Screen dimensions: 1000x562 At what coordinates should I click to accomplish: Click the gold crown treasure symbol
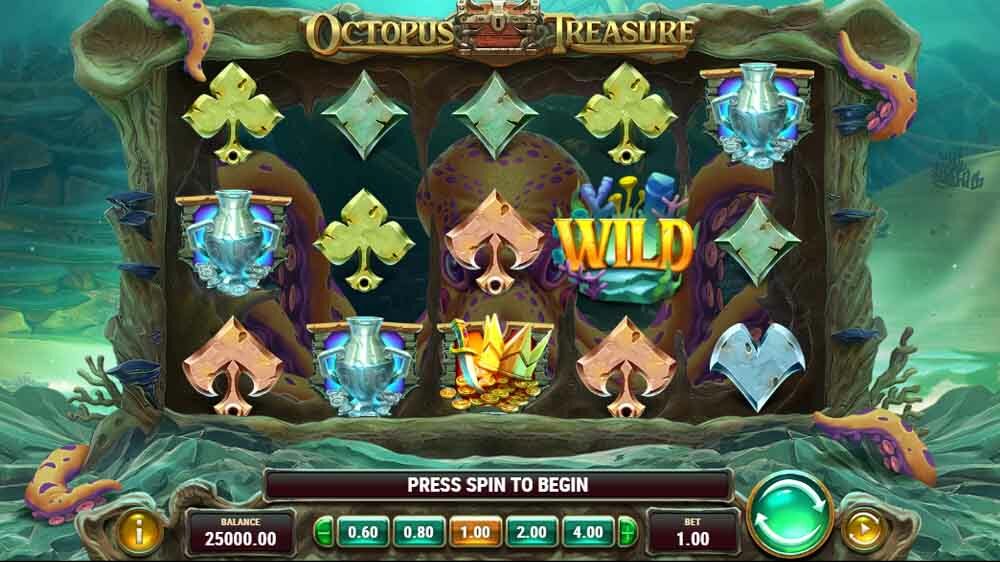[494, 365]
